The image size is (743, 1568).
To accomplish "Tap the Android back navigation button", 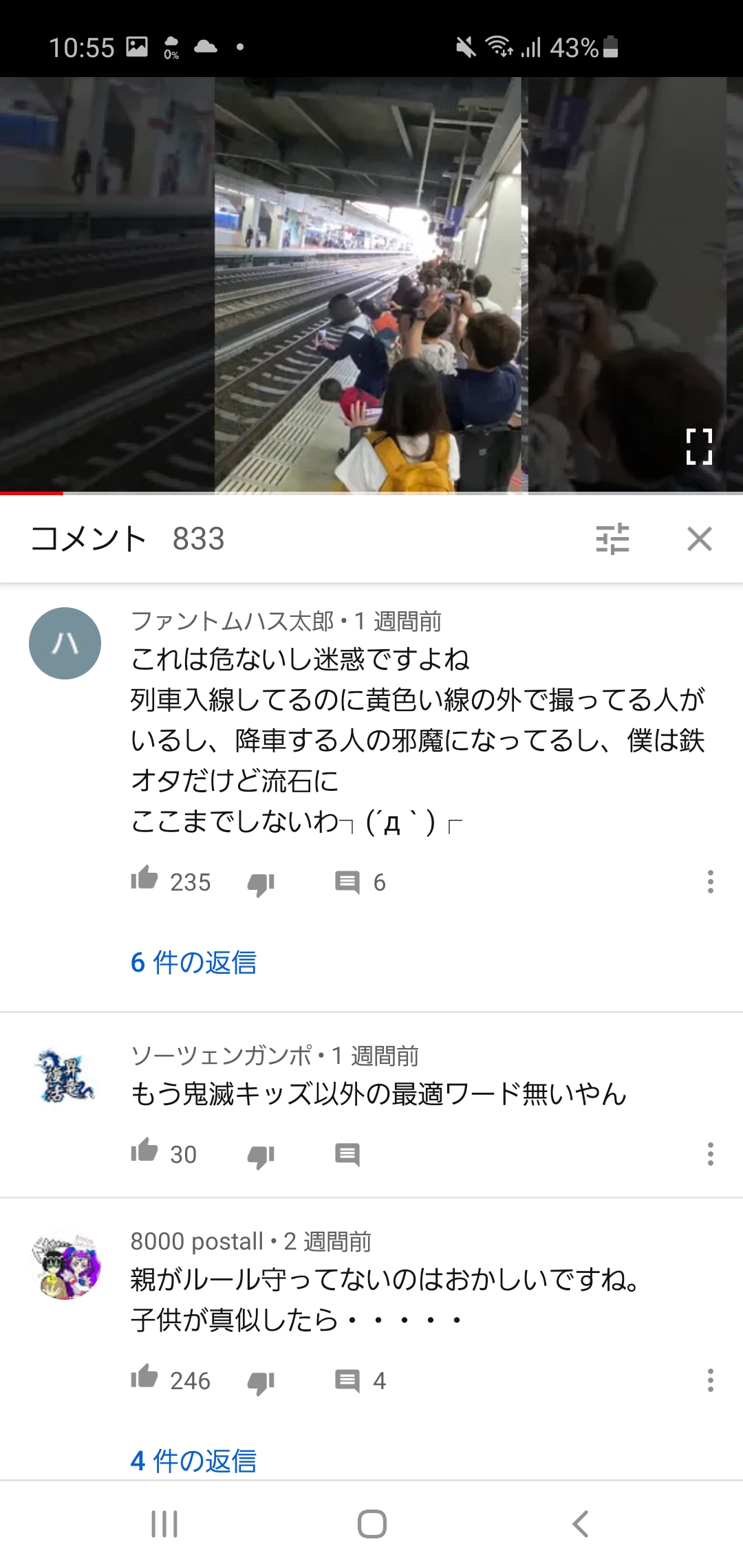I will [x=581, y=1524].
